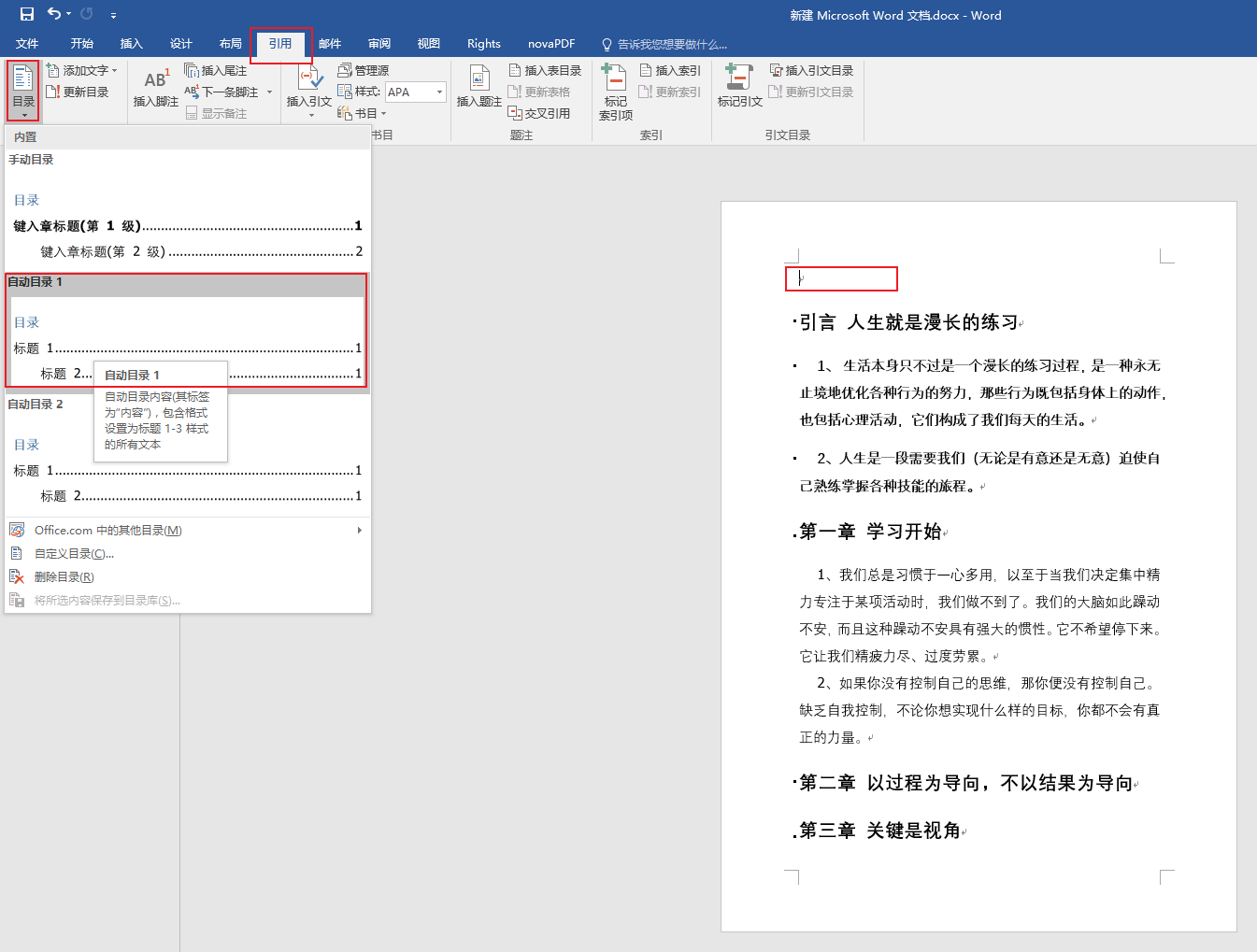This screenshot has height=952, width=1257.
Task: Switch to the 开始 (Home) tab
Action: 82,44
